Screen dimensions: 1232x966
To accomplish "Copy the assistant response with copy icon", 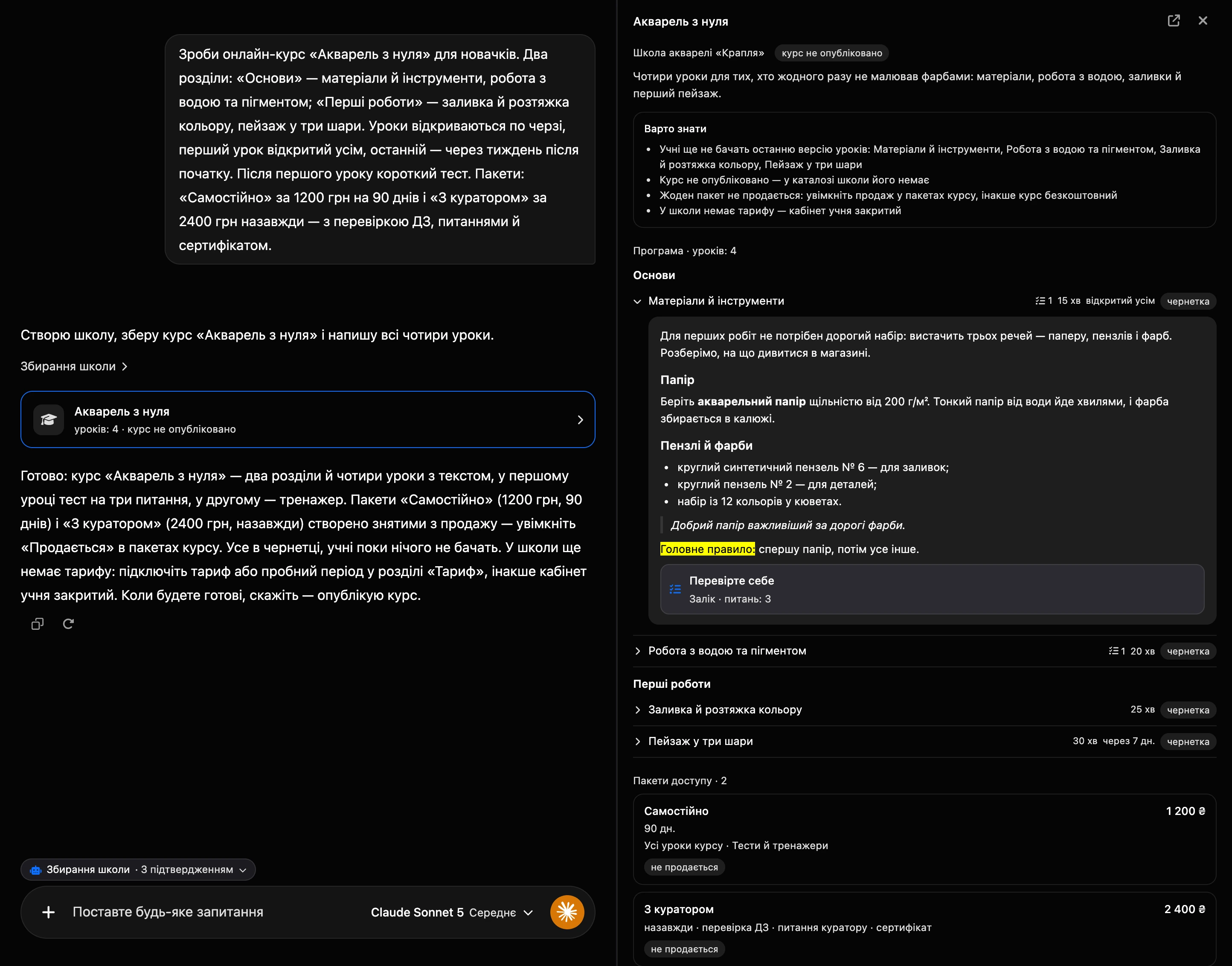I will click(x=37, y=624).
